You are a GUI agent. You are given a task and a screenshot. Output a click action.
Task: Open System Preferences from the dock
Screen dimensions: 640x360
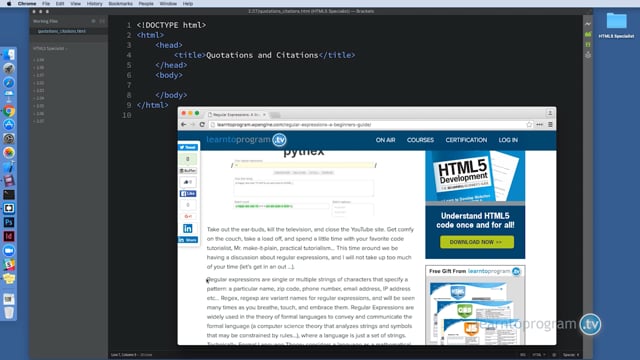(9, 139)
